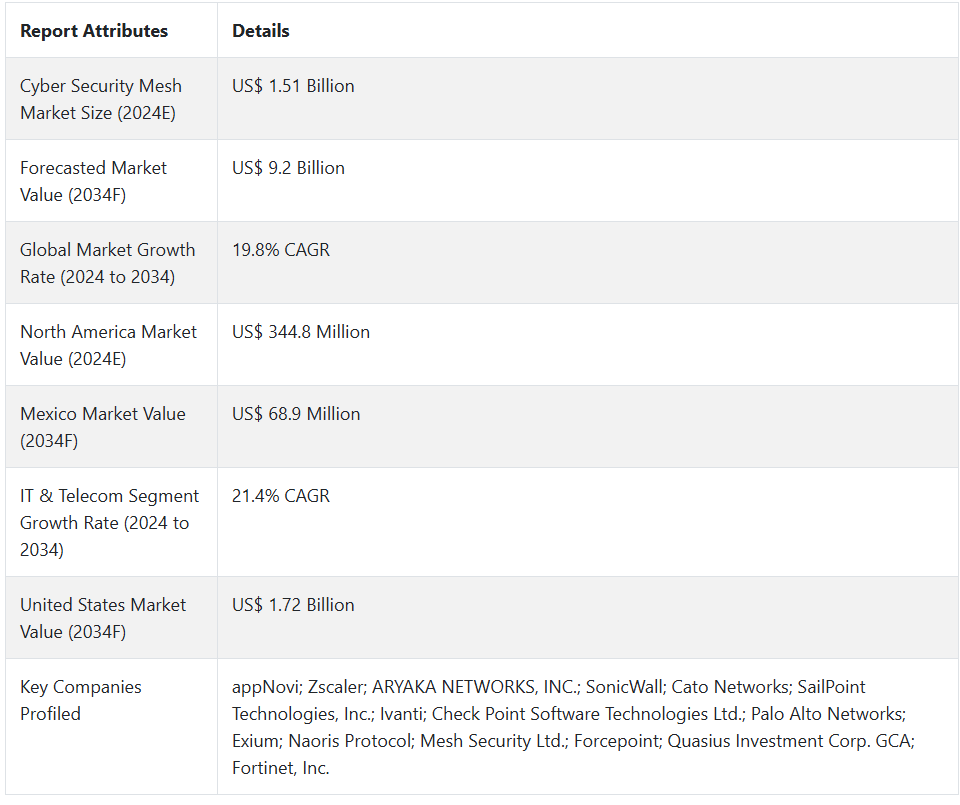
Task: Click the 19.8% CAGR value
Action: coord(280,250)
